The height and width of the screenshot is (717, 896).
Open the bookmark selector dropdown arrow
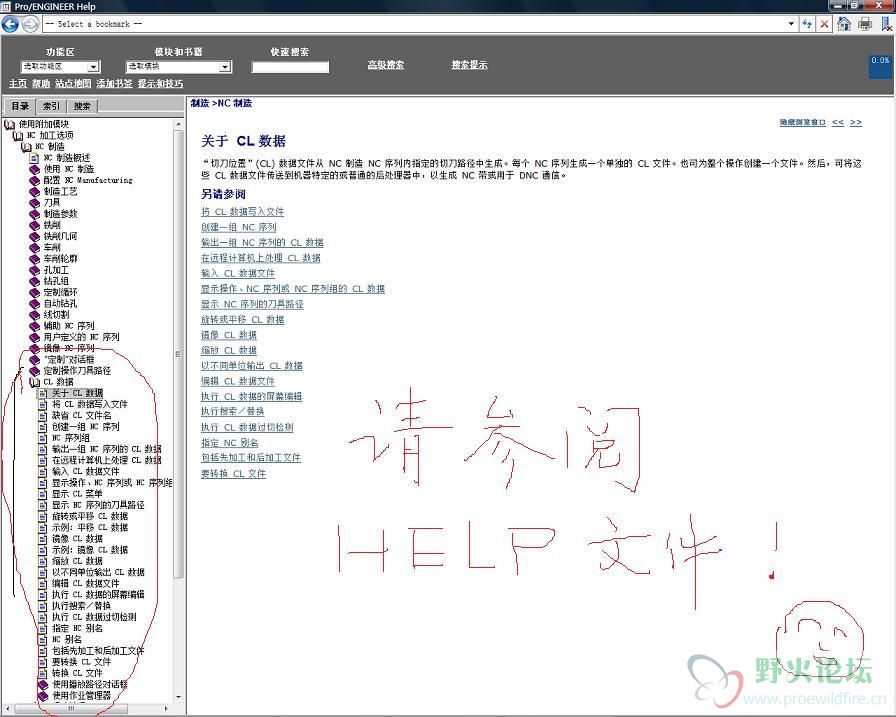point(791,24)
